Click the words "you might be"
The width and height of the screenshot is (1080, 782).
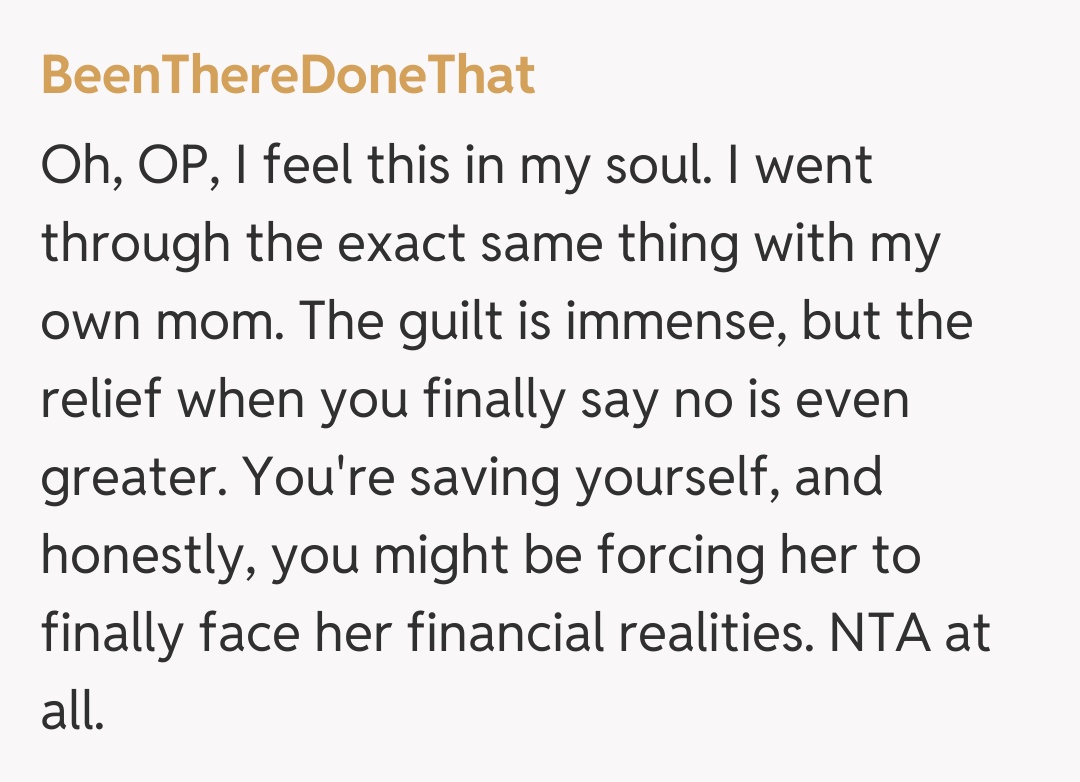click(x=428, y=555)
